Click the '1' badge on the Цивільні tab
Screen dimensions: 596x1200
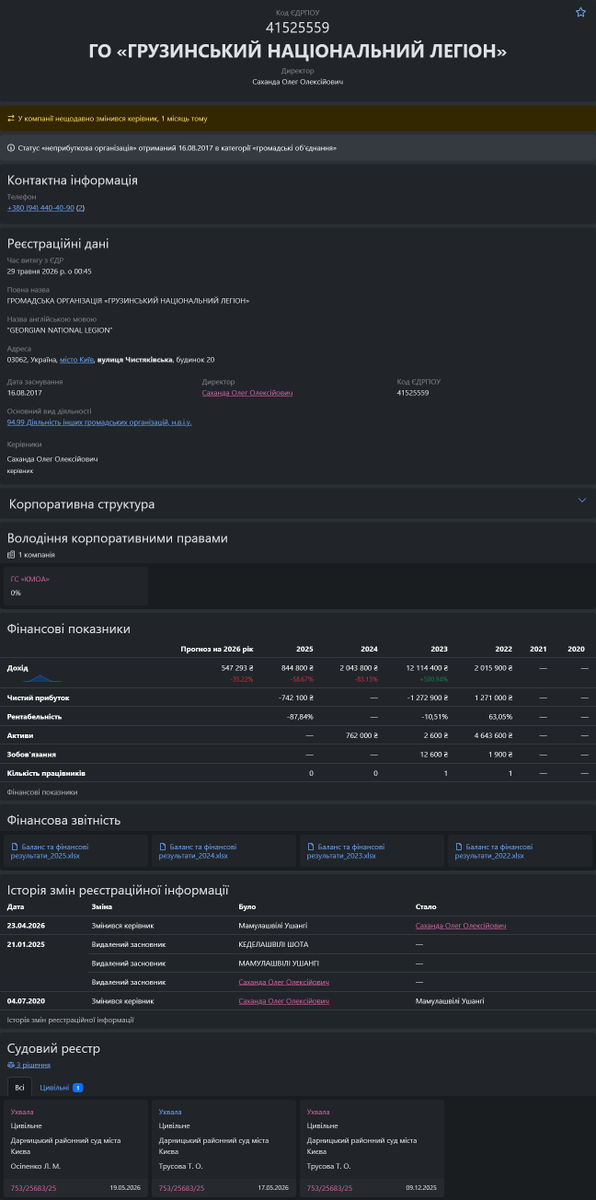[78, 1087]
